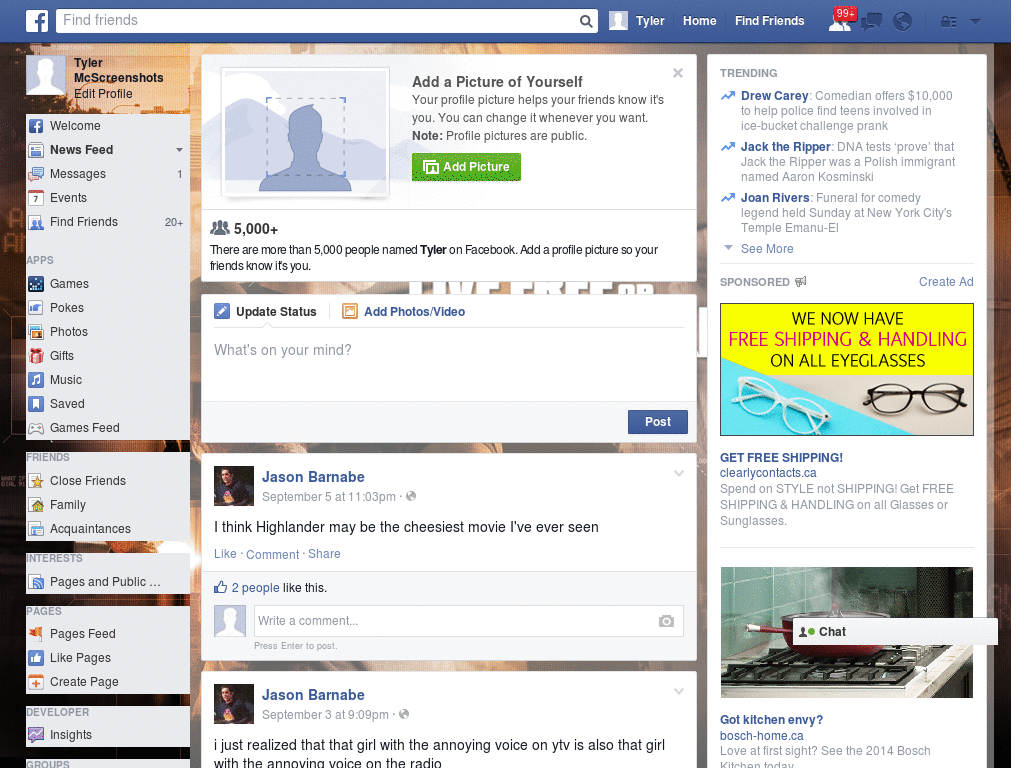The width and height of the screenshot is (1024, 768).
Task: Open Photos in the sidebar
Action: click(x=108, y=332)
